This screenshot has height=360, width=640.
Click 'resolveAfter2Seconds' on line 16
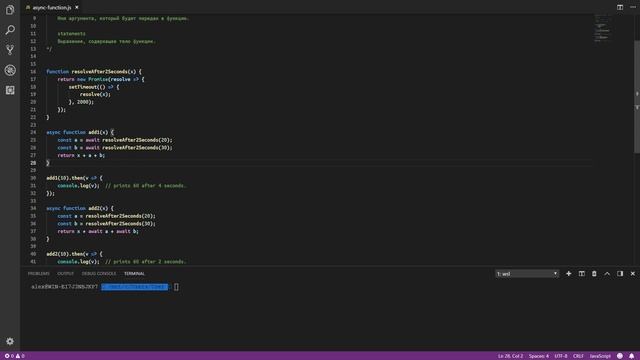pyautogui.click(x=100, y=72)
